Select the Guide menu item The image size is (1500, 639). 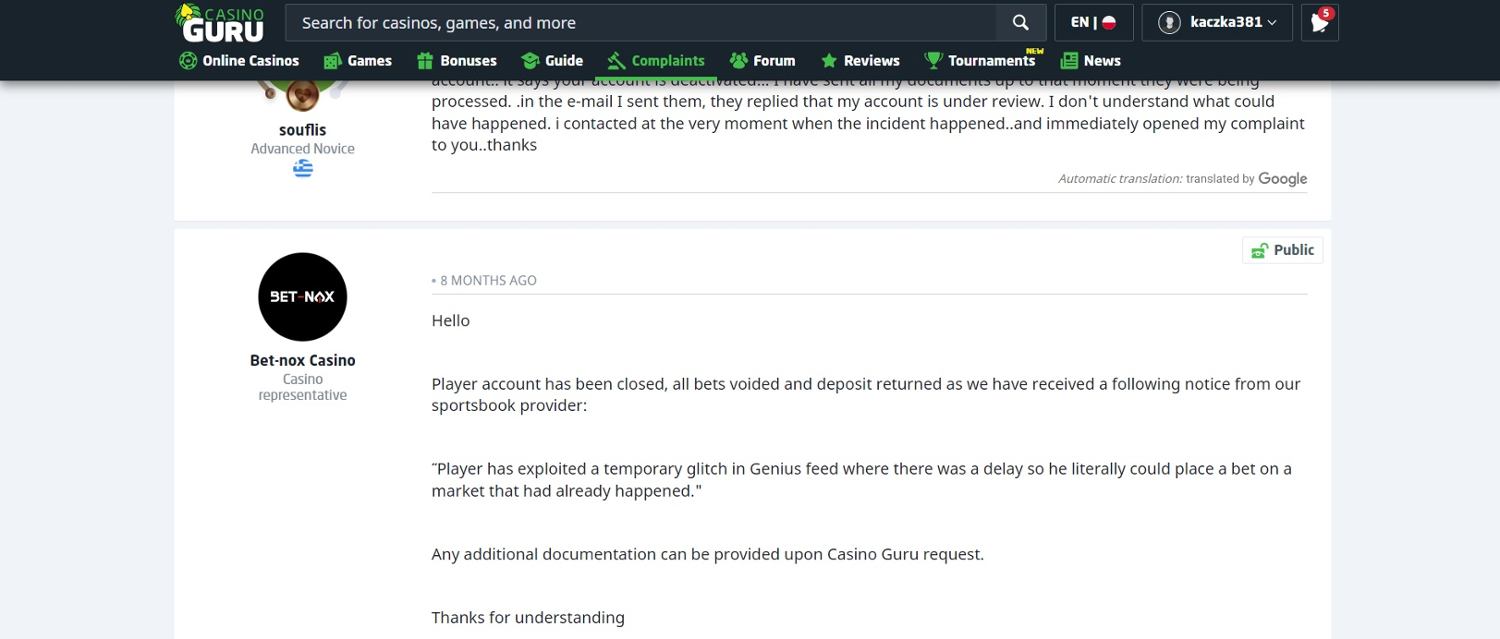[x=552, y=61]
